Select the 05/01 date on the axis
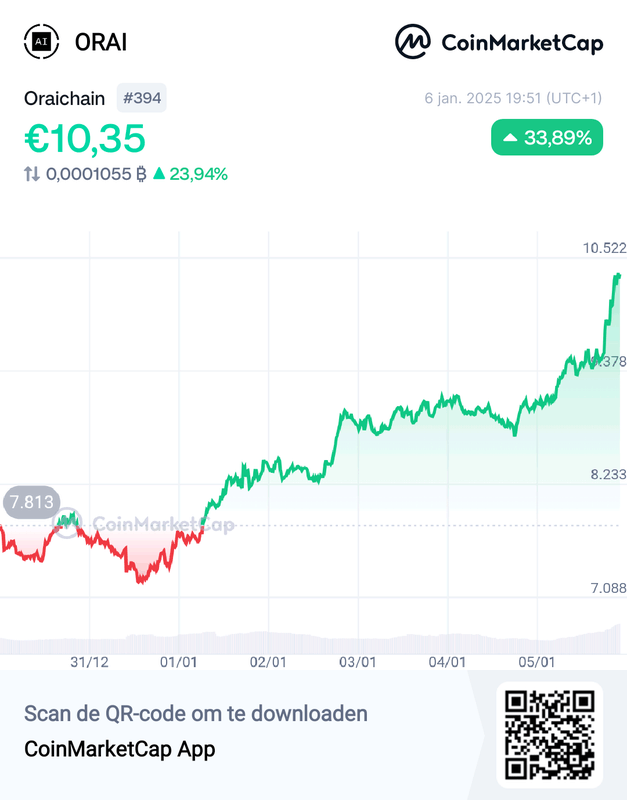Image resolution: width=627 pixels, height=800 pixels. [x=536, y=662]
